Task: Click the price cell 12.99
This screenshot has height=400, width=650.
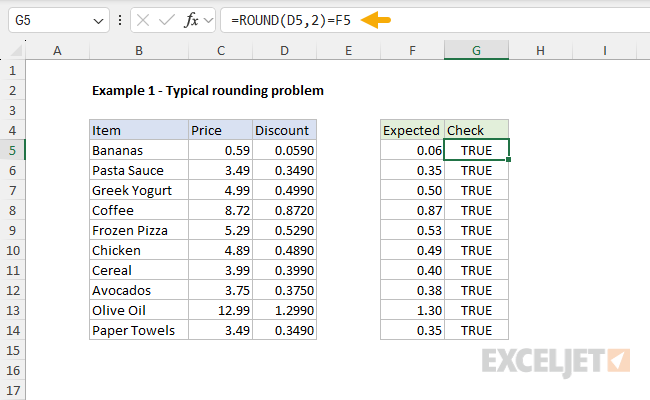Action: pos(221,310)
